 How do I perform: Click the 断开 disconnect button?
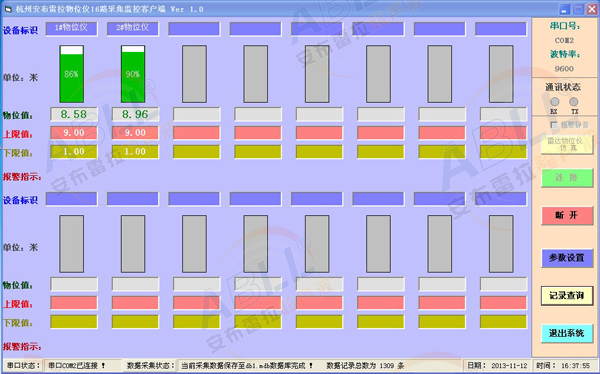567,215
